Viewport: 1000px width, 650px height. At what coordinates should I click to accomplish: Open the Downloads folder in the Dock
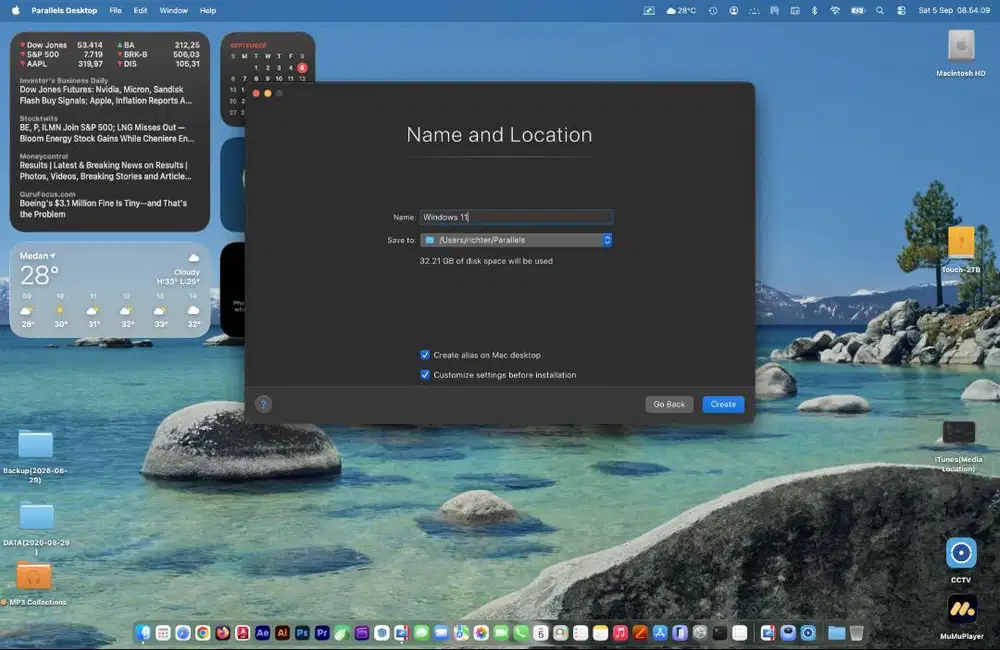click(x=836, y=633)
